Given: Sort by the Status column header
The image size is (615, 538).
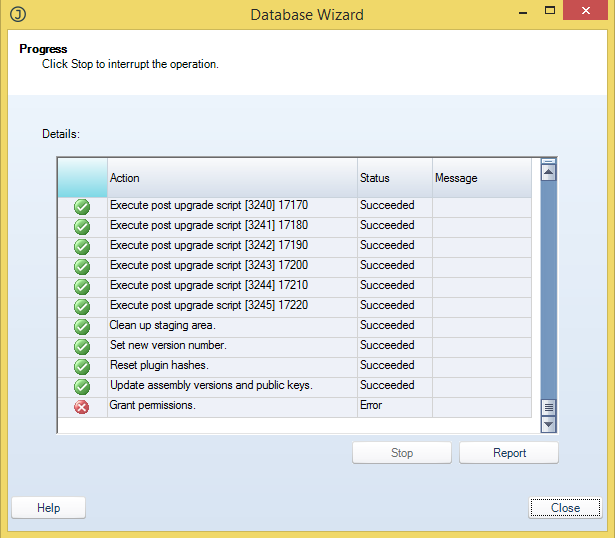Looking at the screenshot, I should pyautogui.click(x=394, y=178).
